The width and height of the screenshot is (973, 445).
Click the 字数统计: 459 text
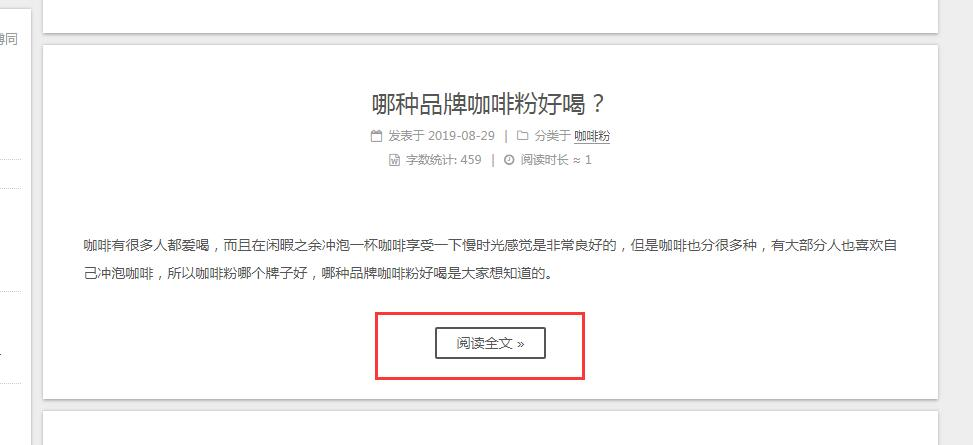(444, 160)
